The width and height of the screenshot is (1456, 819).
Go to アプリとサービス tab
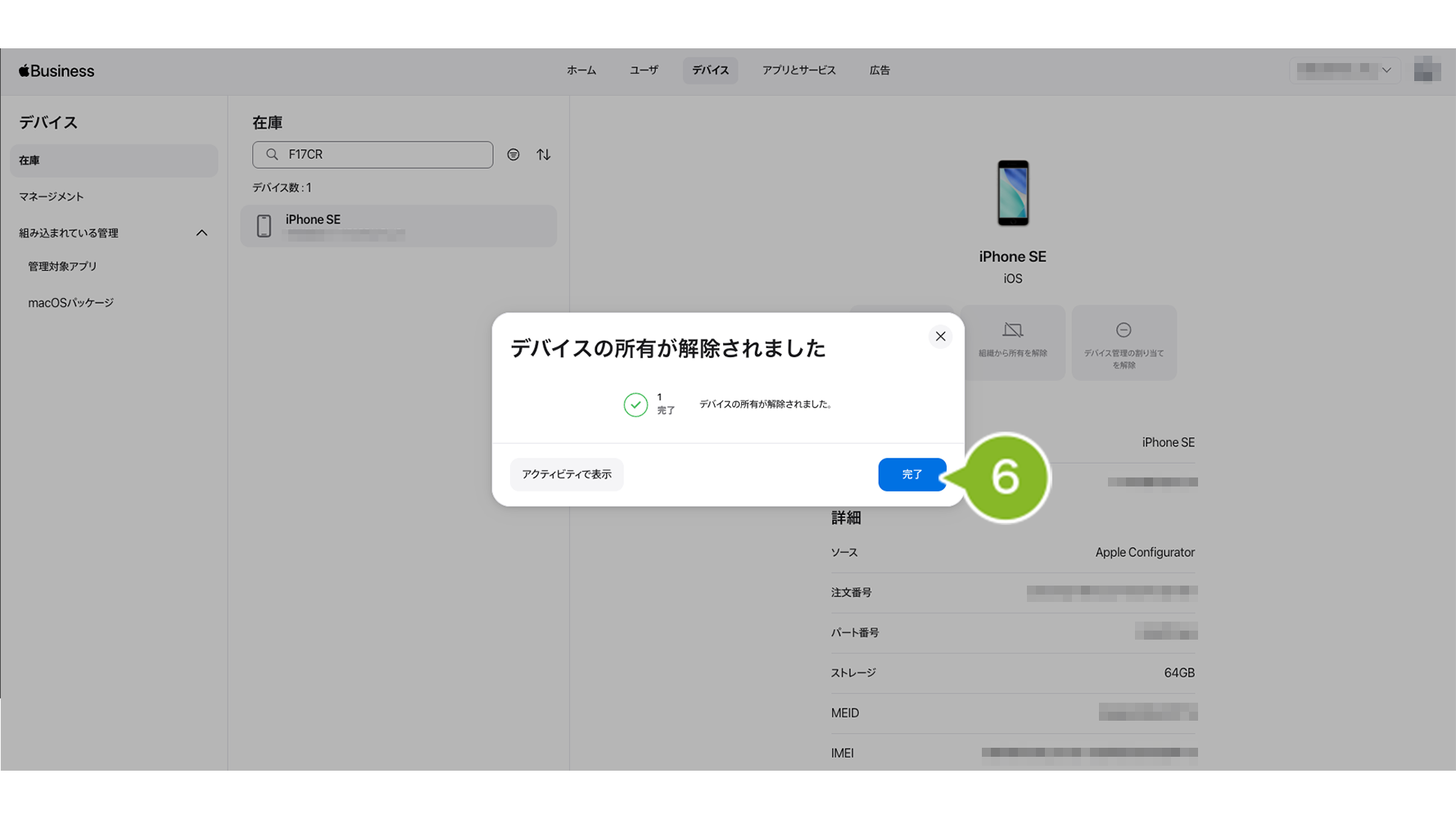798,70
